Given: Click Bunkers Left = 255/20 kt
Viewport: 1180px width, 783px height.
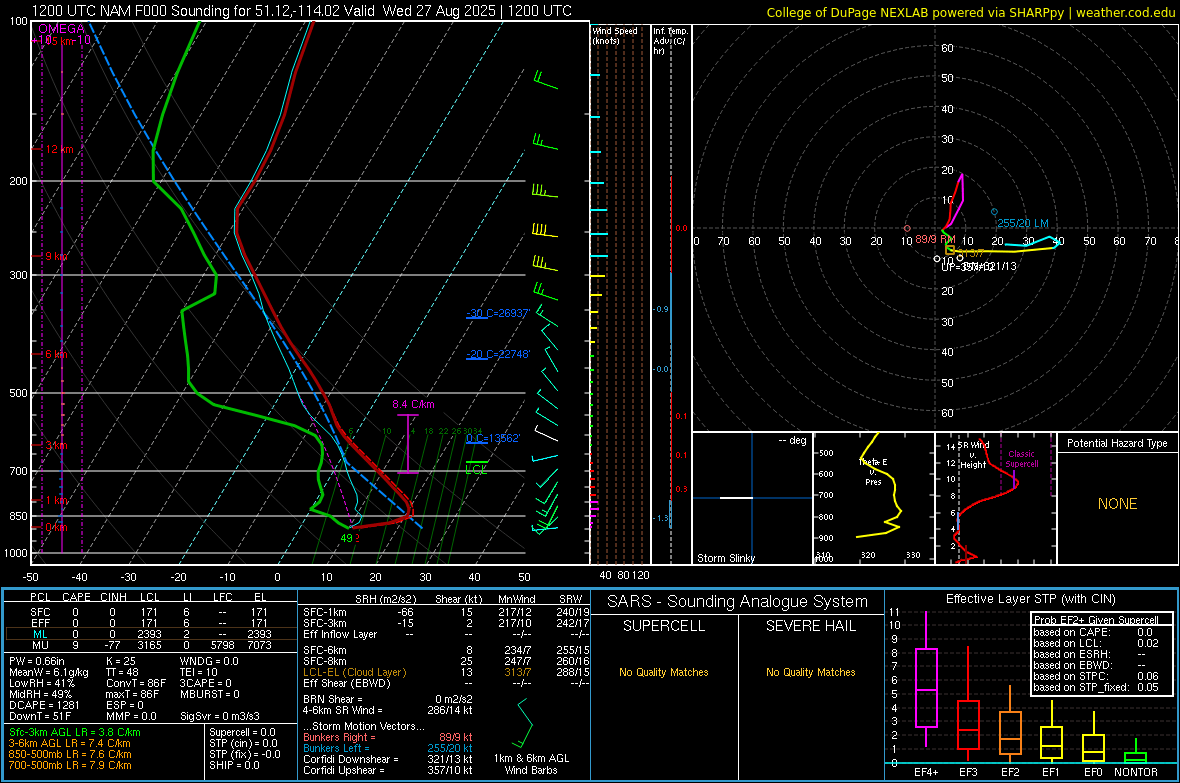Looking at the screenshot, I should click(x=388, y=748).
